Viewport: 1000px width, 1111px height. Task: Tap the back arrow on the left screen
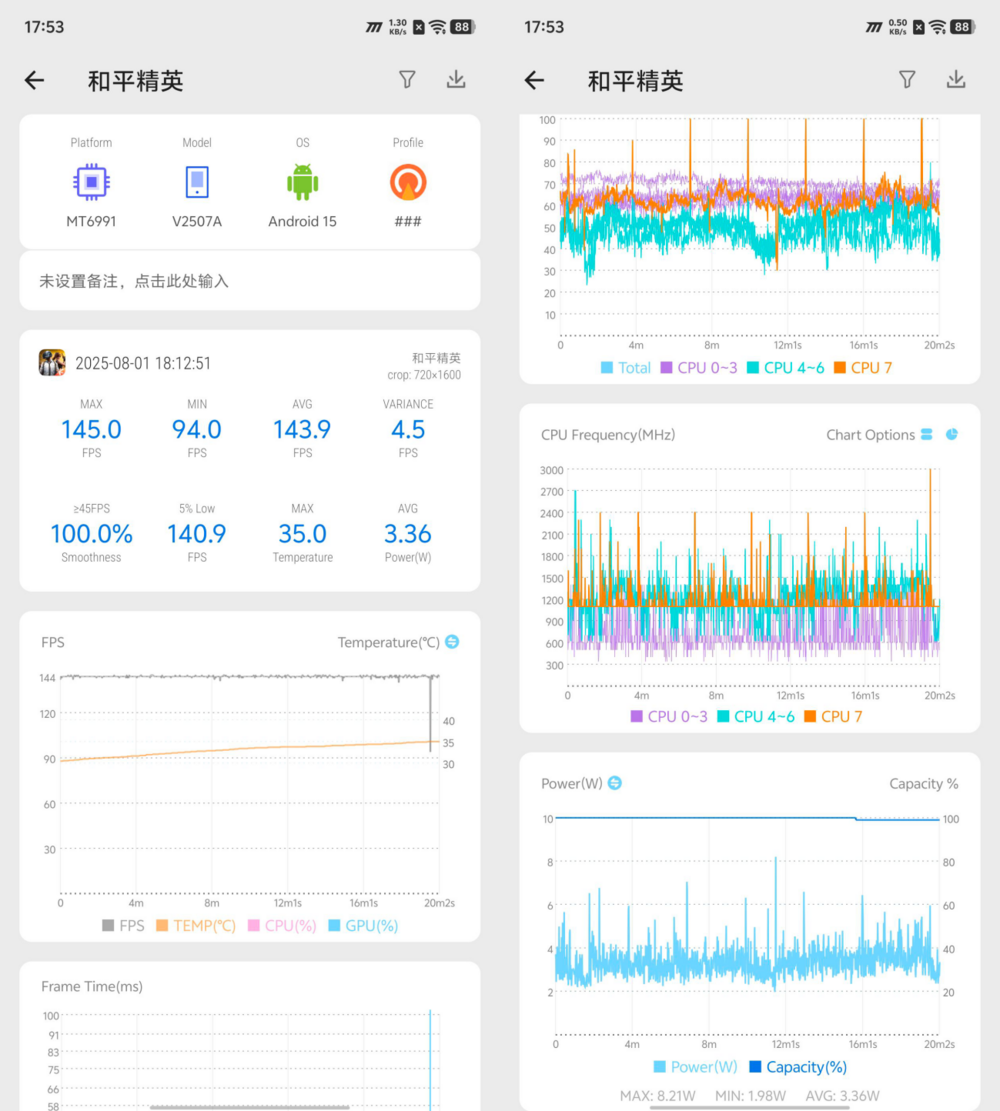tap(34, 81)
